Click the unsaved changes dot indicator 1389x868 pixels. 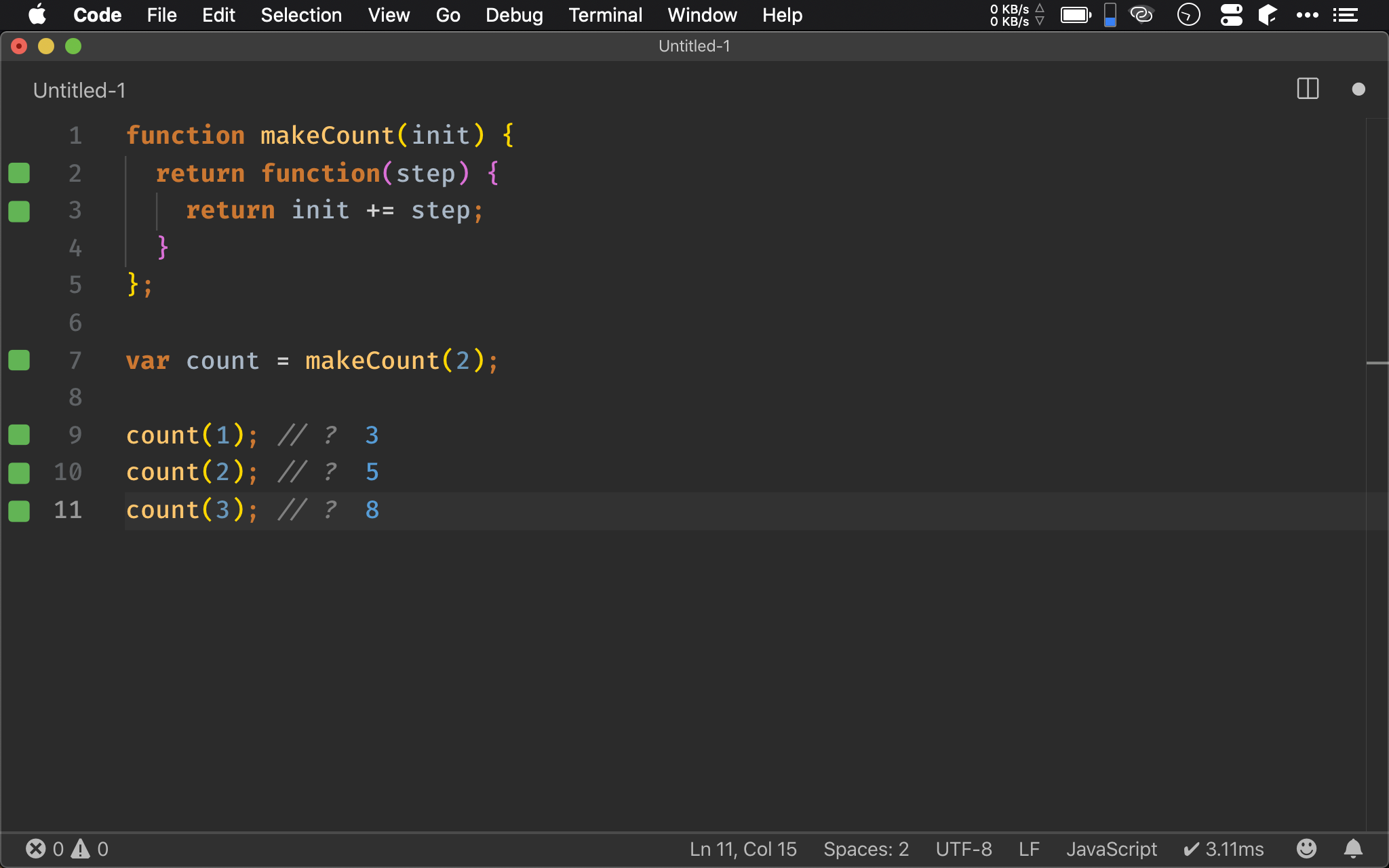pyautogui.click(x=1358, y=90)
